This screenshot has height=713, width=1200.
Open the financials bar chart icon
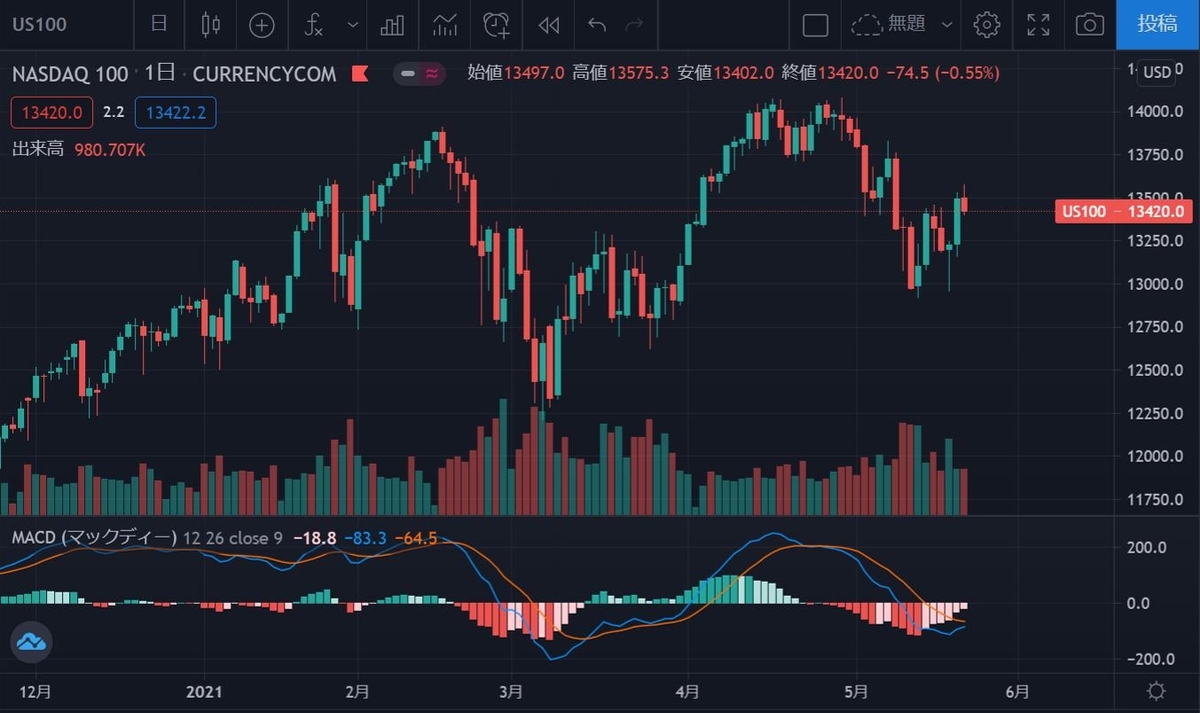click(392, 25)
